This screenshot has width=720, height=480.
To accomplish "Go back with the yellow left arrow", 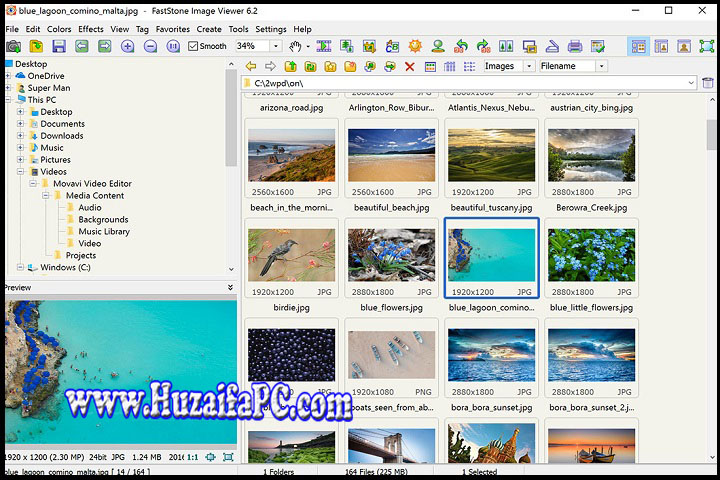I will point(251,67).
